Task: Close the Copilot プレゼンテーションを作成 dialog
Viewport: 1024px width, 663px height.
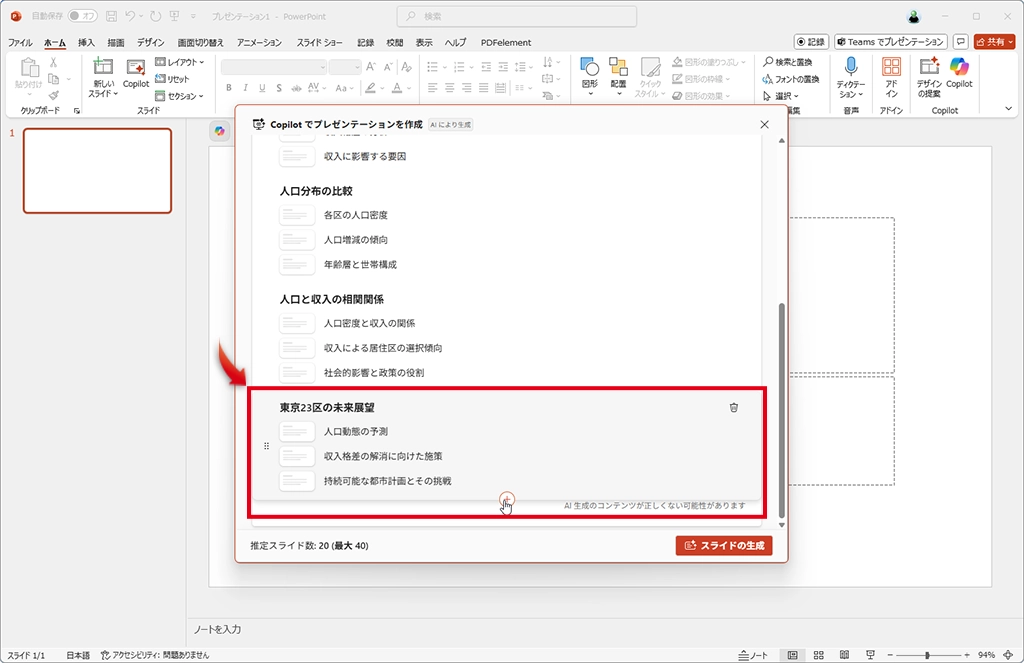Action: click(765, 124)
